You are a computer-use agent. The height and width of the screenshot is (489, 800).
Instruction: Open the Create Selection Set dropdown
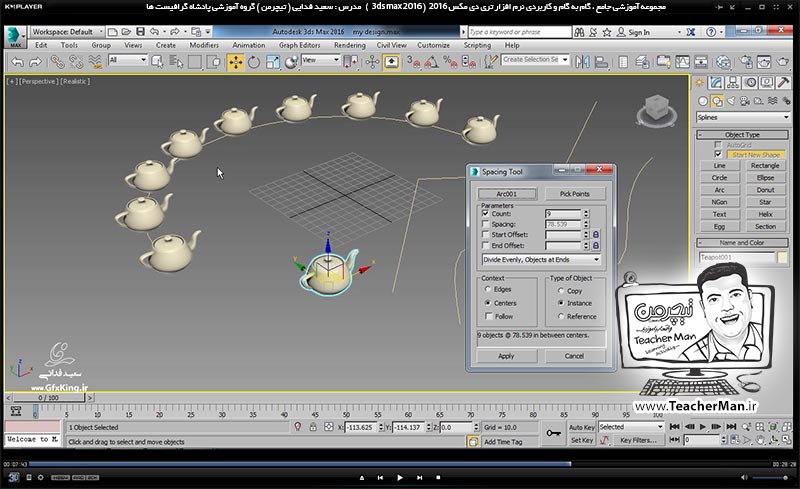(x=535, y=60)
